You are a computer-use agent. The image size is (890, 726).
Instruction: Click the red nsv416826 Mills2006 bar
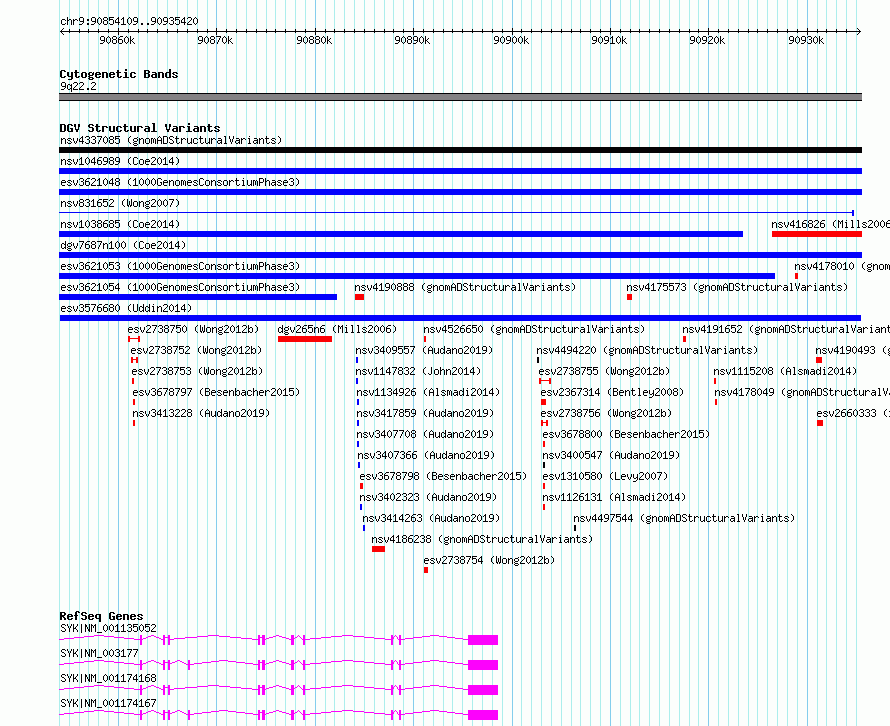[817, 234]
